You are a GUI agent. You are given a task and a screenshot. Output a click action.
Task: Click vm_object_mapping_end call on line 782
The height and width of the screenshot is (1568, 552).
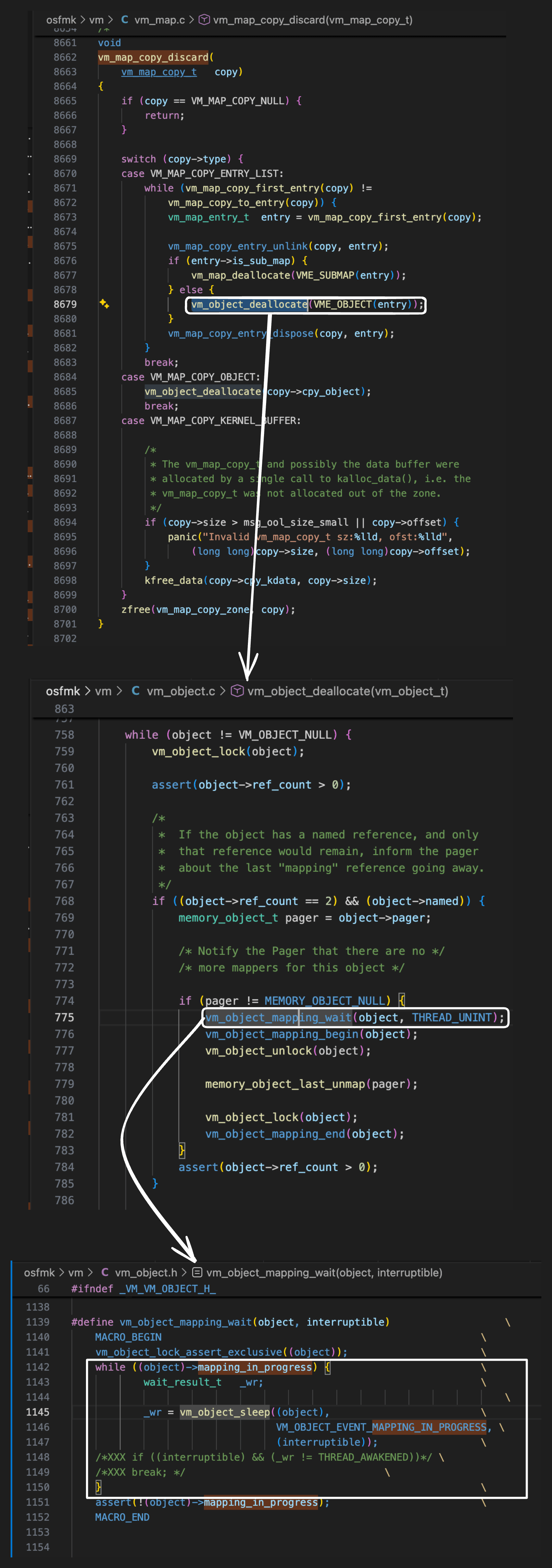point(275,1134)
